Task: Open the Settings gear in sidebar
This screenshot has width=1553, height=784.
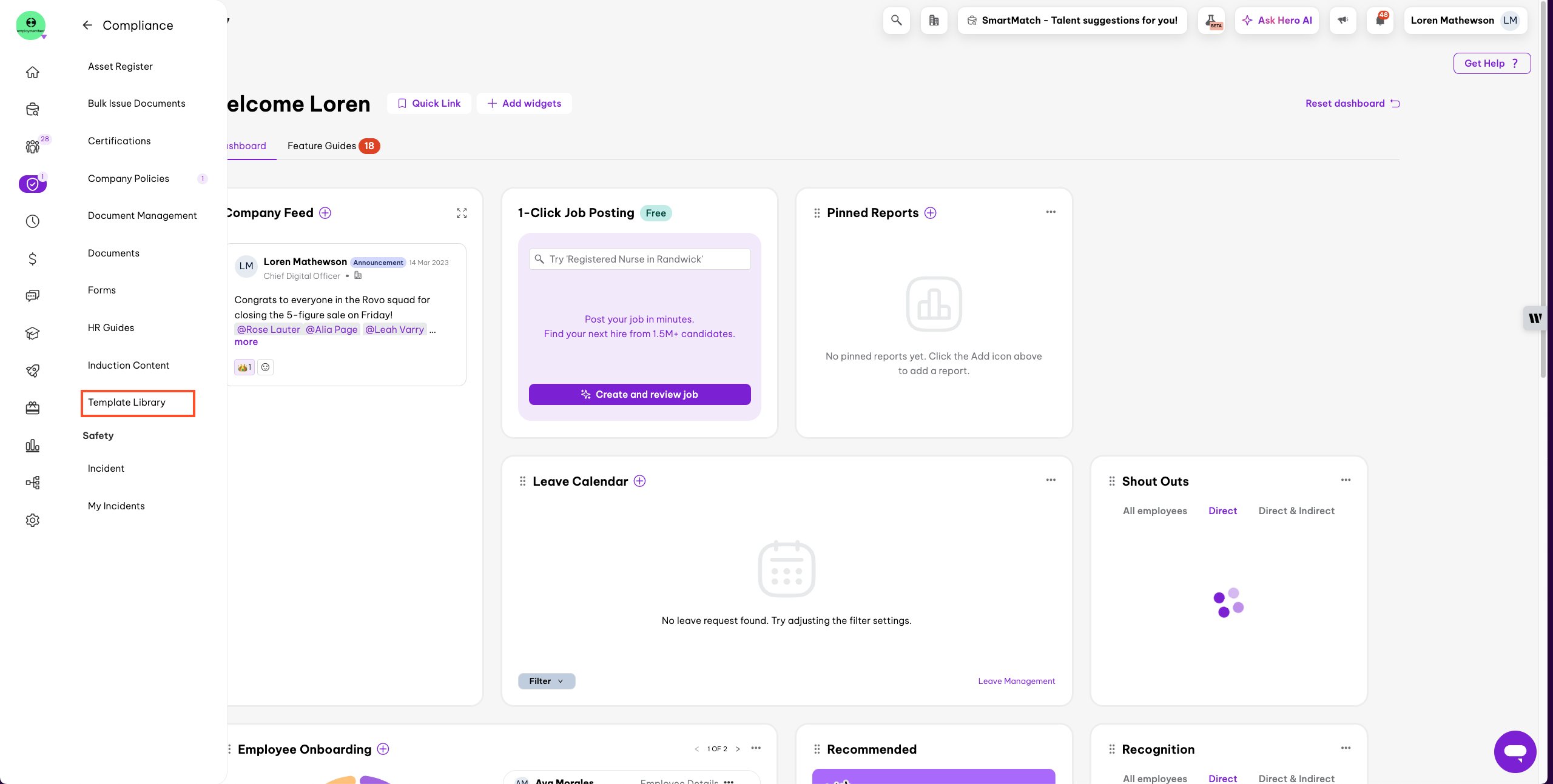Action: (33, 520)
